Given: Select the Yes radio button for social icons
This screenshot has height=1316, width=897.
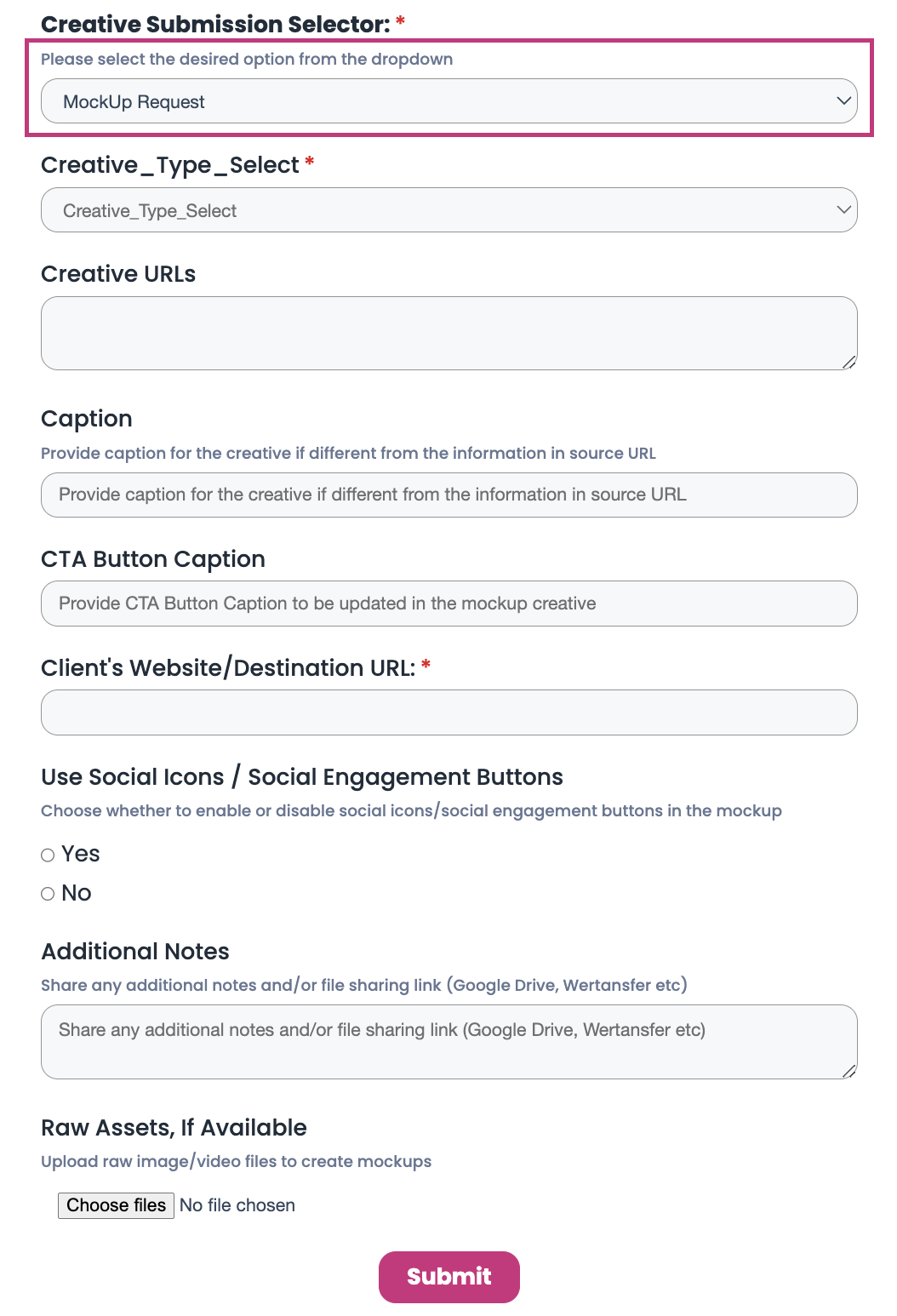Looking at the screenshot, I should tap(49, 855).
